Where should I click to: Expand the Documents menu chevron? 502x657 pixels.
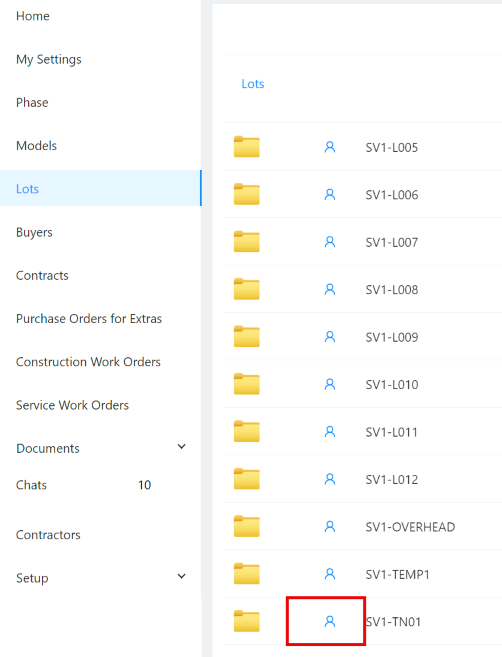(x=181, y=447)
